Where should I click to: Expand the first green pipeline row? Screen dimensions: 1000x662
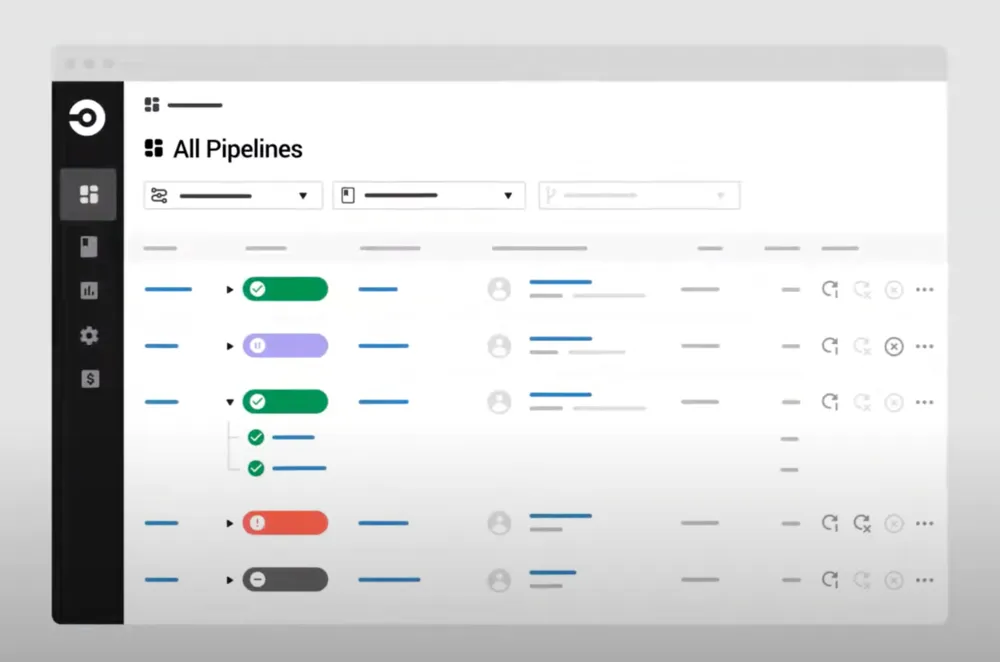click(x=230, y=290)
